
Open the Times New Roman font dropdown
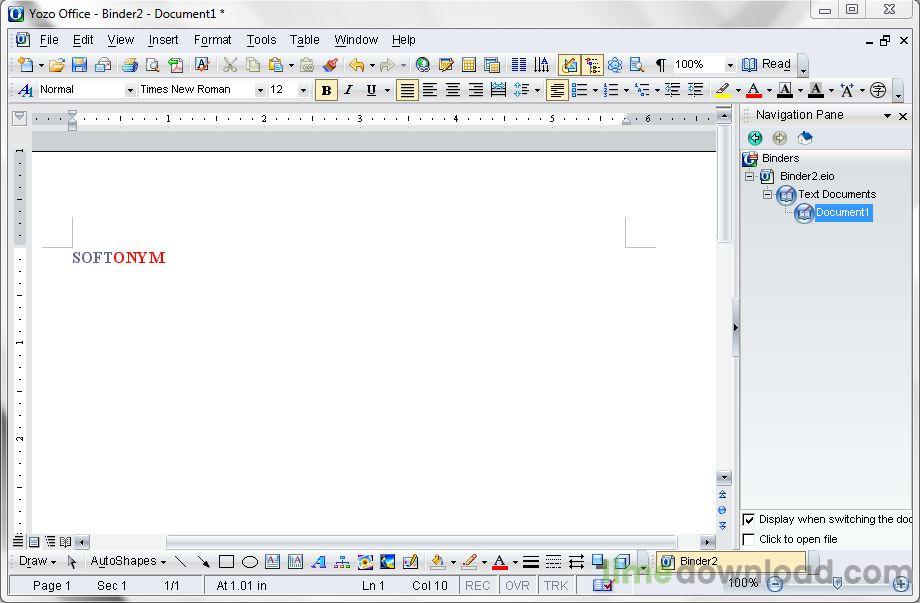(260, 90)
